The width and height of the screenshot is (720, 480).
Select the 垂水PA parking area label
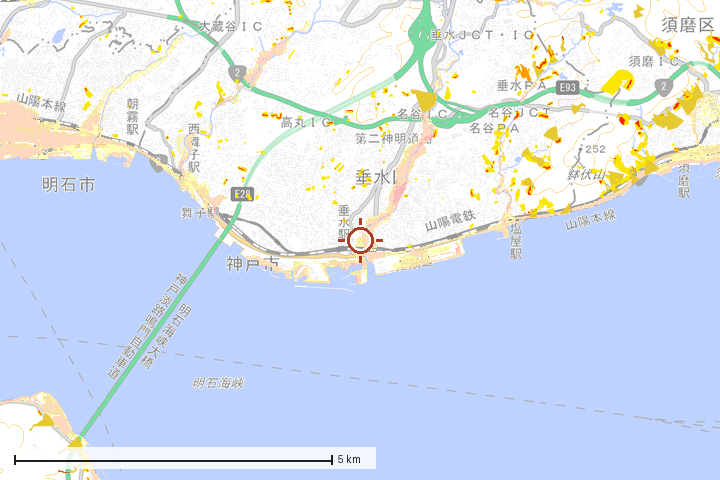tap(522, 85)
